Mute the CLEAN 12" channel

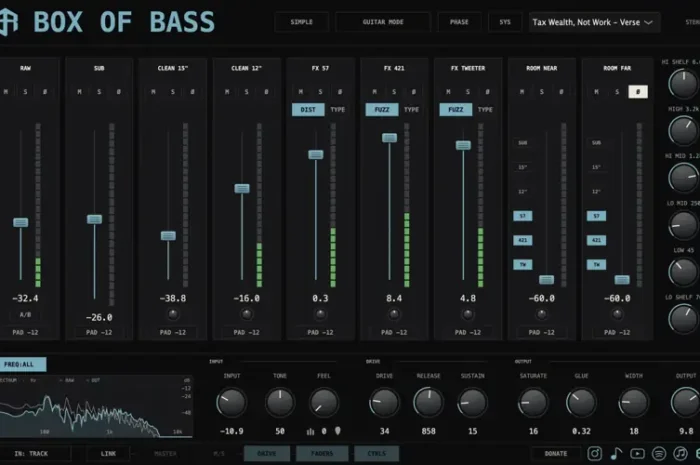click(227, 92)
